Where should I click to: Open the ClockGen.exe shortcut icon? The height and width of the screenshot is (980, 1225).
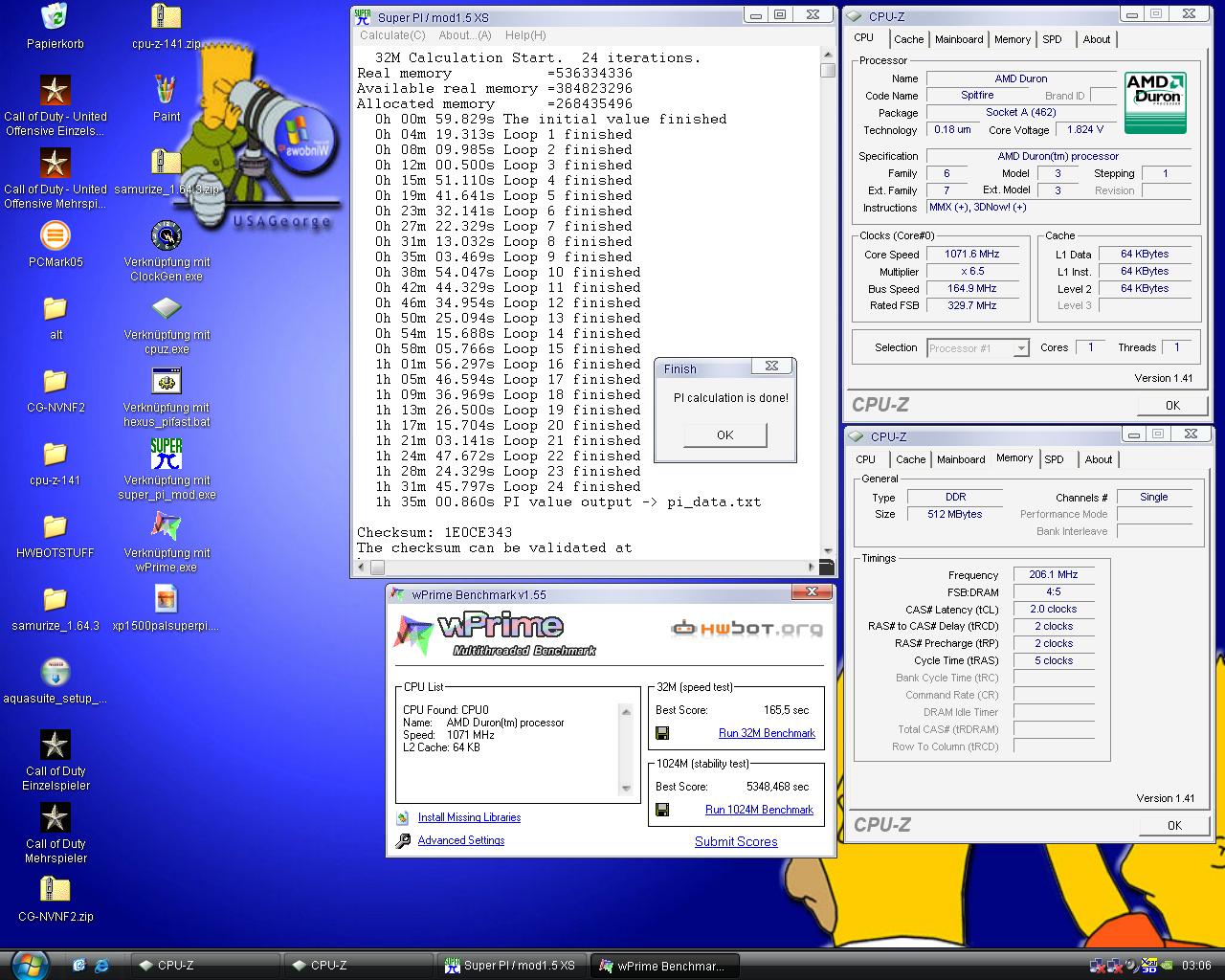click(x=166, y=235)
